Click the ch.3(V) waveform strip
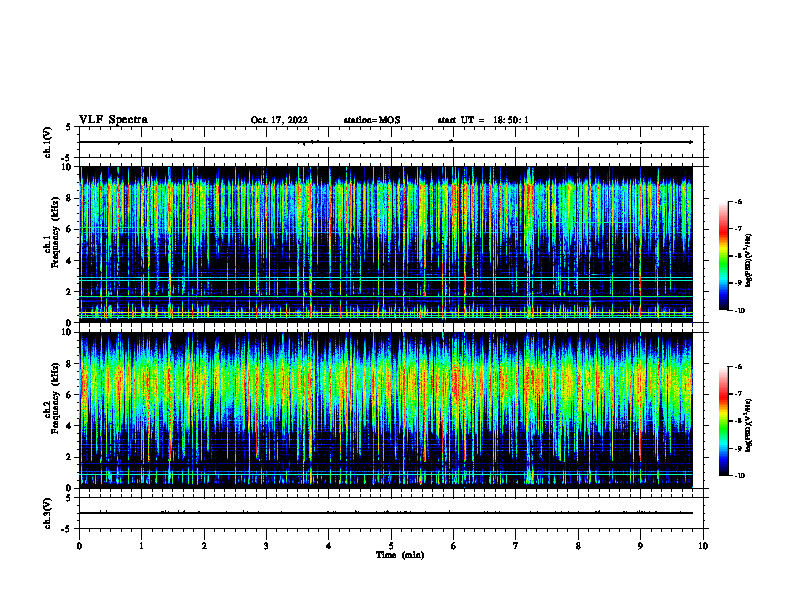The width and height of the screenshot is (792, 612). pos(391,513)
